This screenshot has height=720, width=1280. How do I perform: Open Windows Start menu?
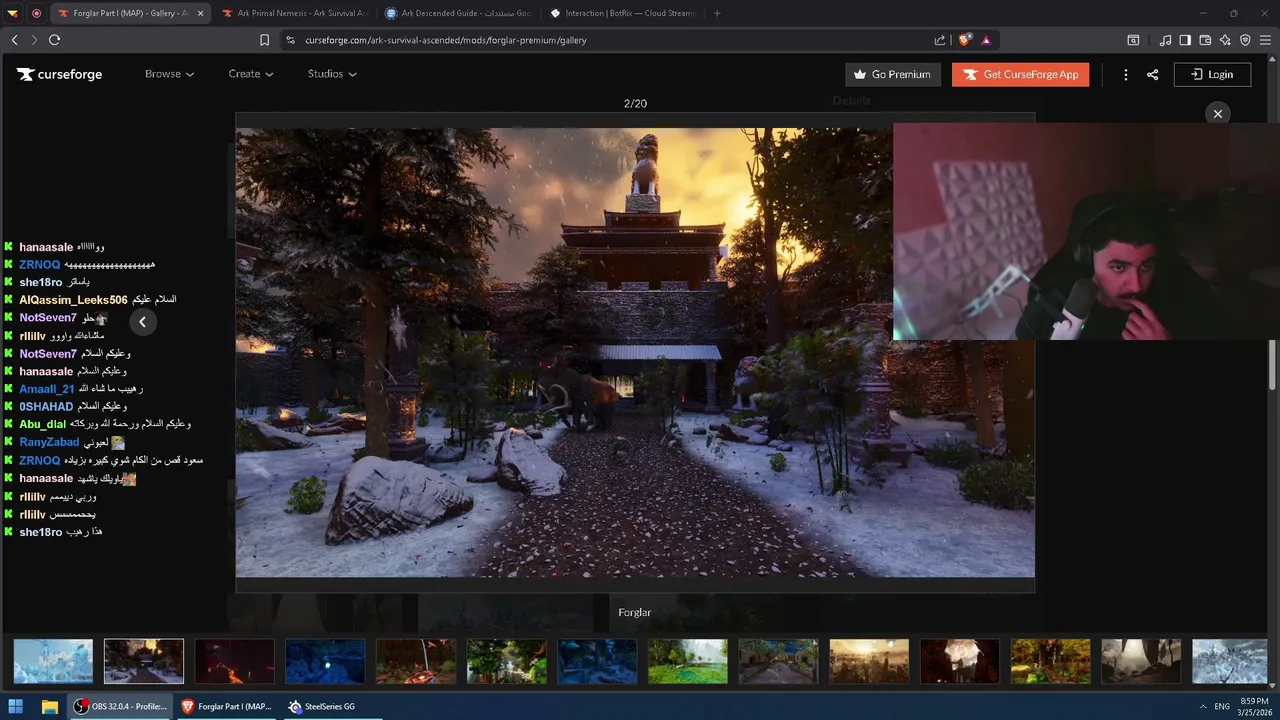click(x=15, y=706)
